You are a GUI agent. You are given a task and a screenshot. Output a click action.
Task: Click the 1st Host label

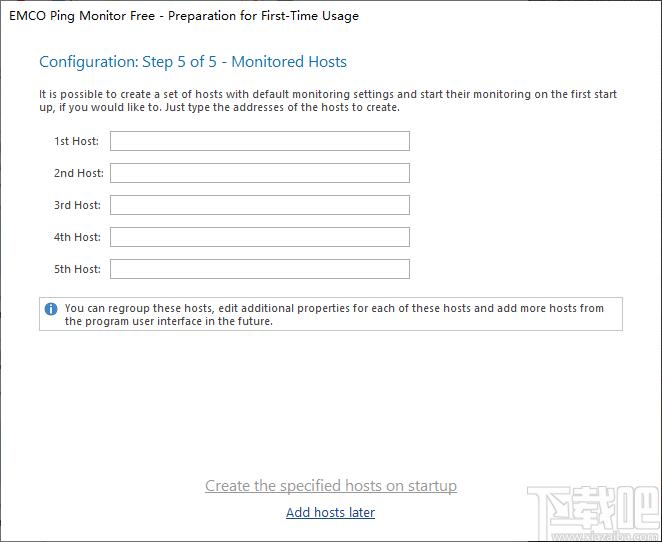click(76, 141)
